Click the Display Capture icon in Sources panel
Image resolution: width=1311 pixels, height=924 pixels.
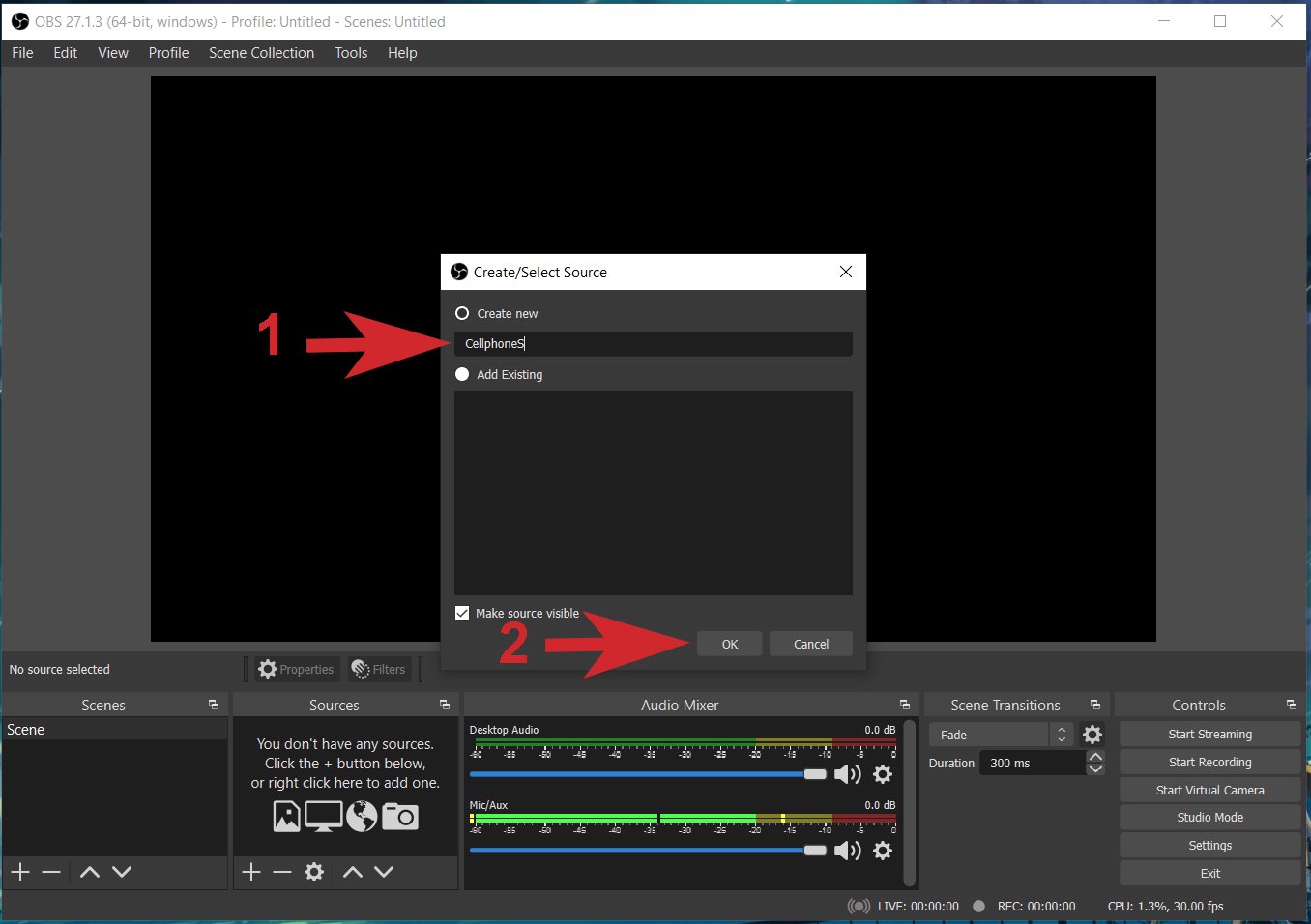[x=323, y=817]
